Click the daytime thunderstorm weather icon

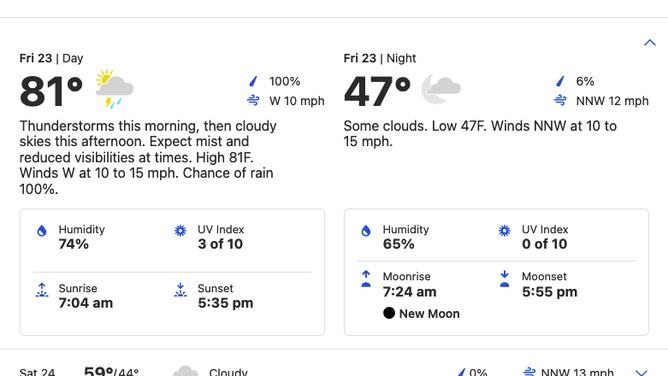[114, 89]
